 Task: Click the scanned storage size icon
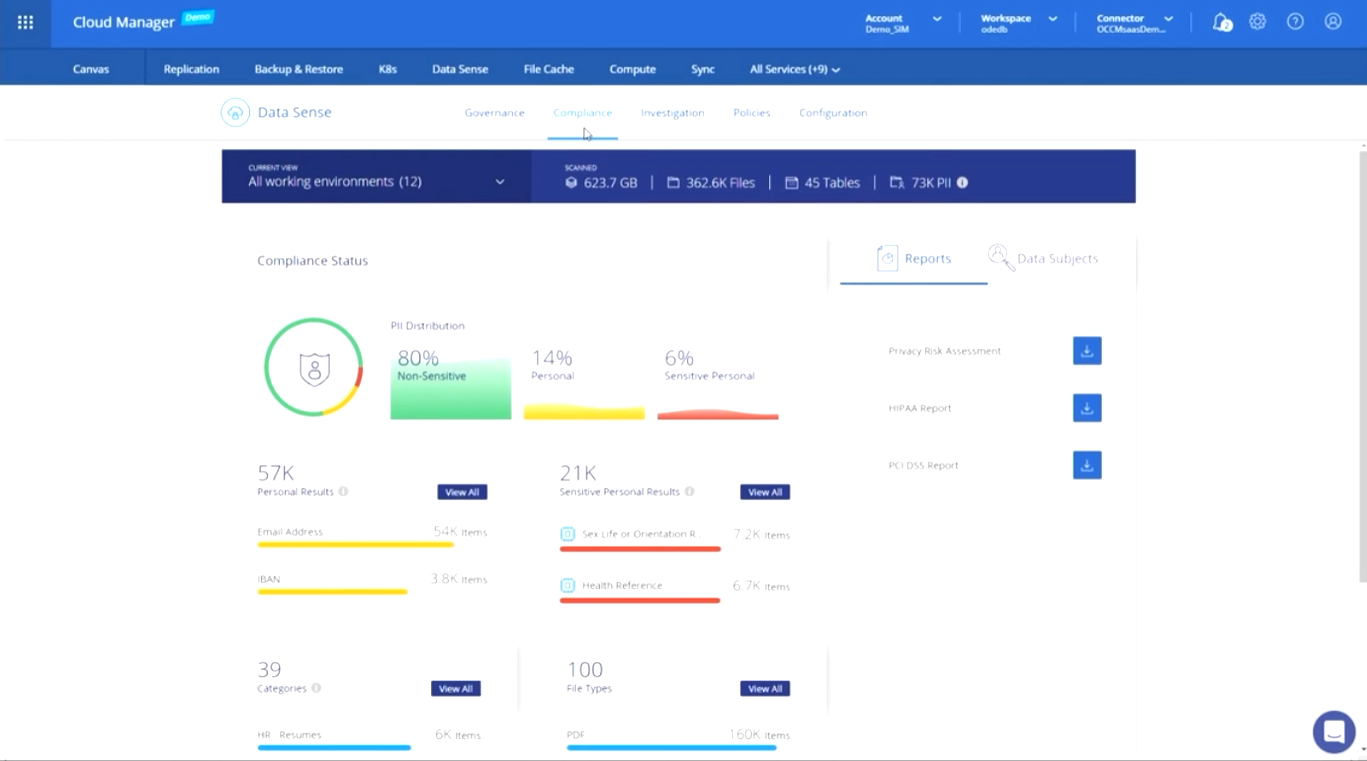(571, 183)
